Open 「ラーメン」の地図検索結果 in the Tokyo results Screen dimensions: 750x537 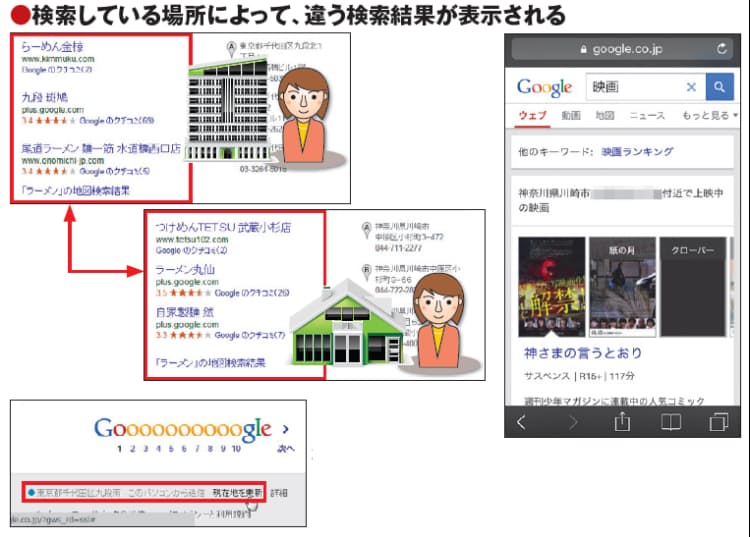pos(76,191)
